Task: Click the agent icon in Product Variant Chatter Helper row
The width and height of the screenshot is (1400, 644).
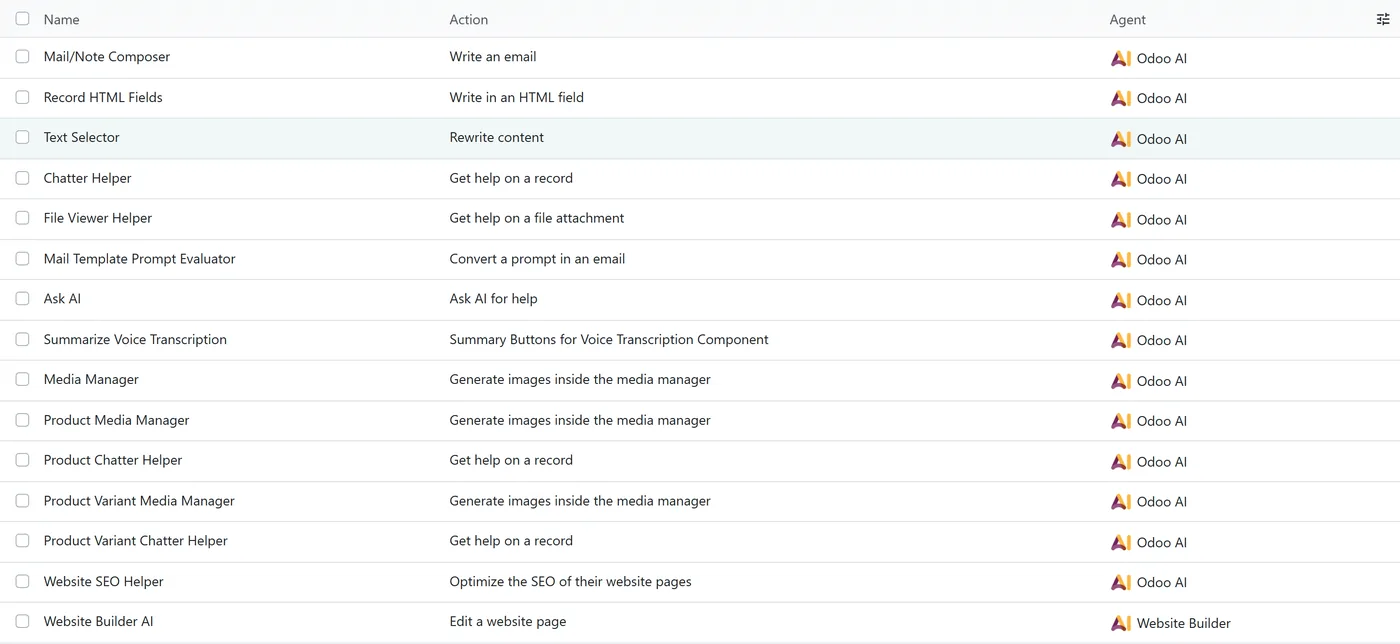Action: [x=1121, y=542]
